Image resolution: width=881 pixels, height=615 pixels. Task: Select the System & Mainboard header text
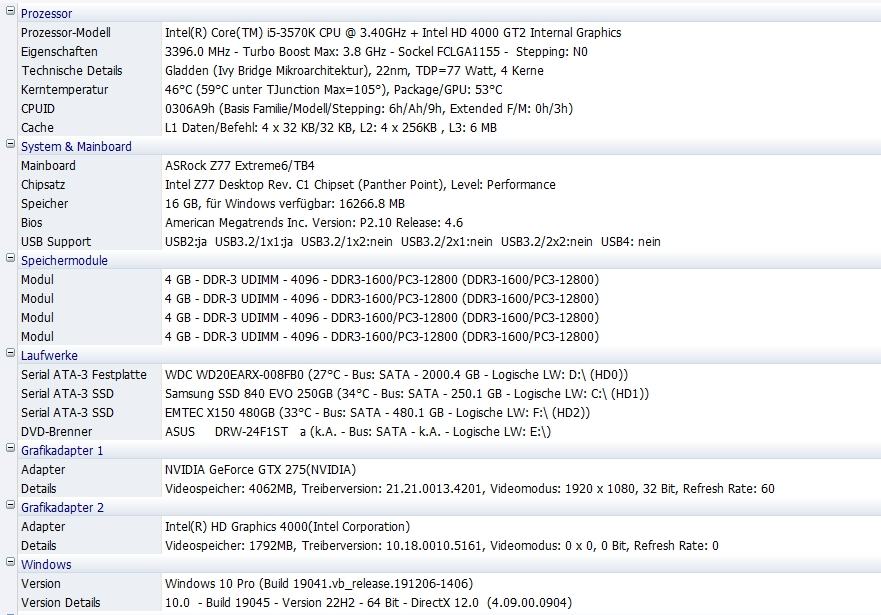coord(76,147)
